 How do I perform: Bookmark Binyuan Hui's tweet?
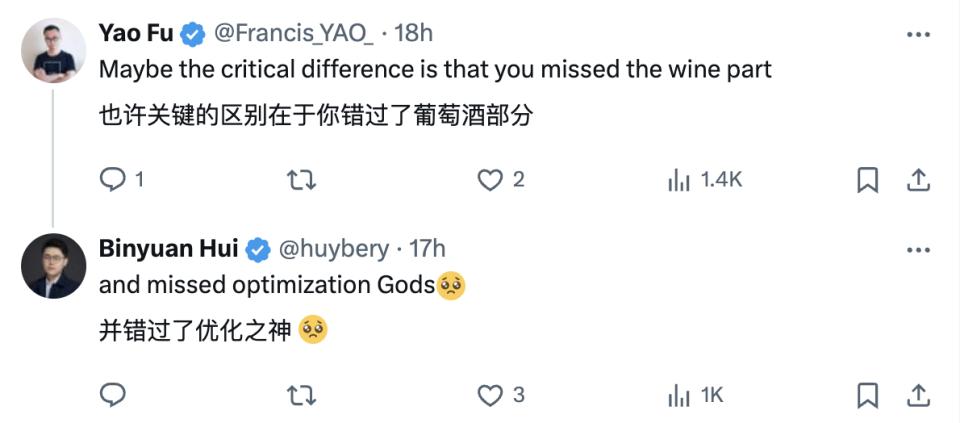(x=868, y=395)
